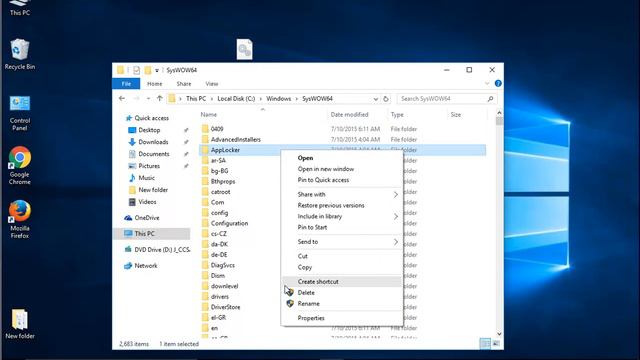Choose Create shortcut
The height and width of the screenshot is (360, 640).
[341, 282]
